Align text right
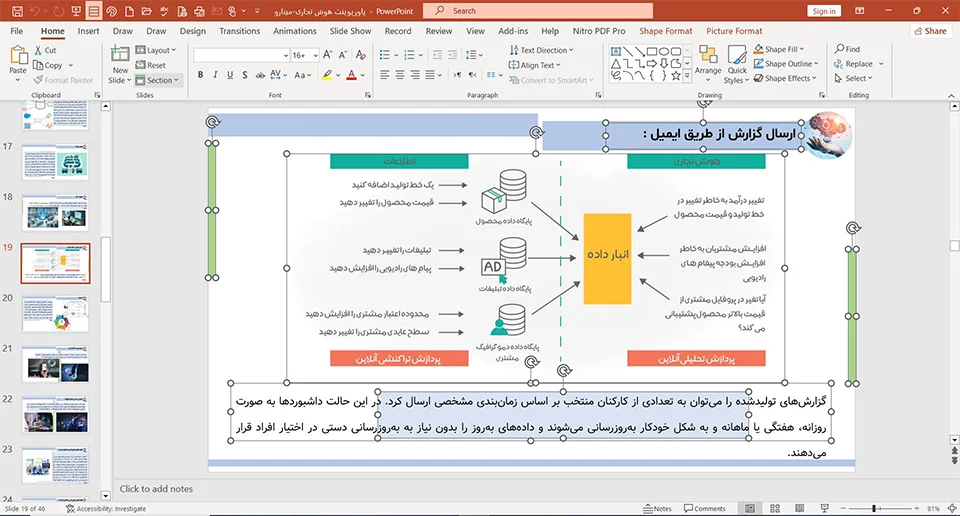The height and width of the screenshot is (516, 960). pyautogui.click(x=415, y=75)
